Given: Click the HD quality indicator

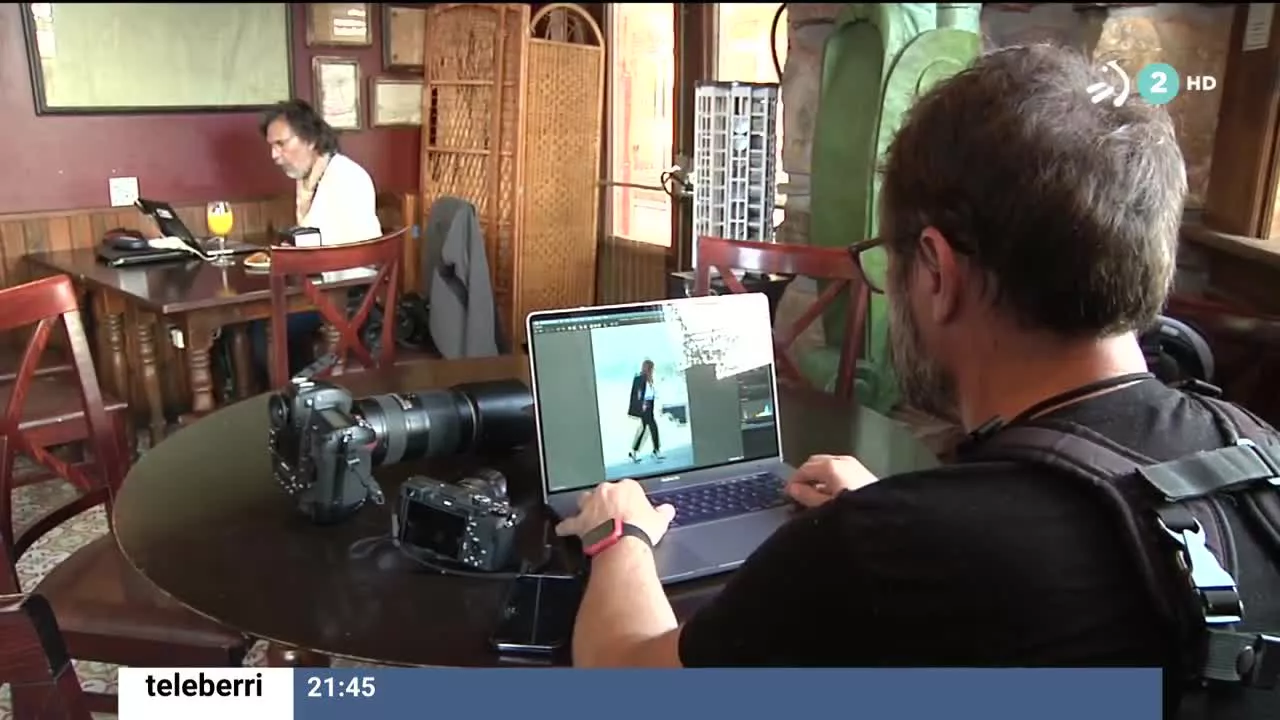Looking at the screenshot, I should tap(1201, 84).
